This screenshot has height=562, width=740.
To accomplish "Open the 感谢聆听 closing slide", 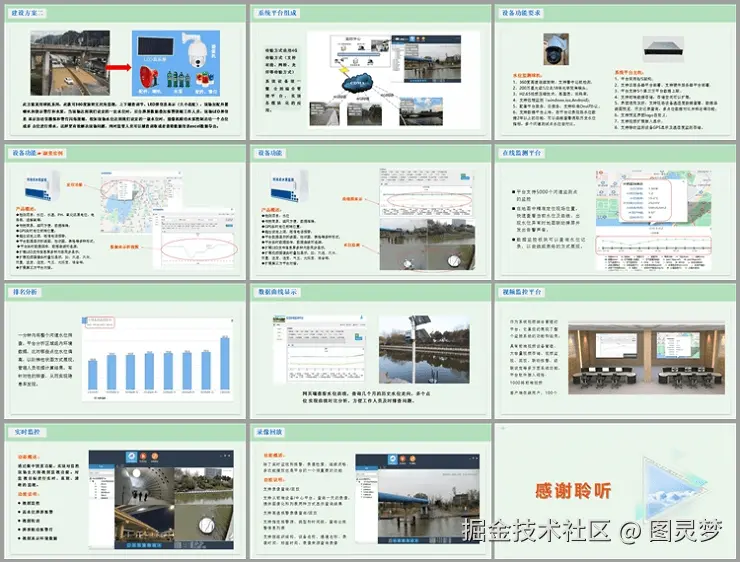I will (x=615, y=491).
